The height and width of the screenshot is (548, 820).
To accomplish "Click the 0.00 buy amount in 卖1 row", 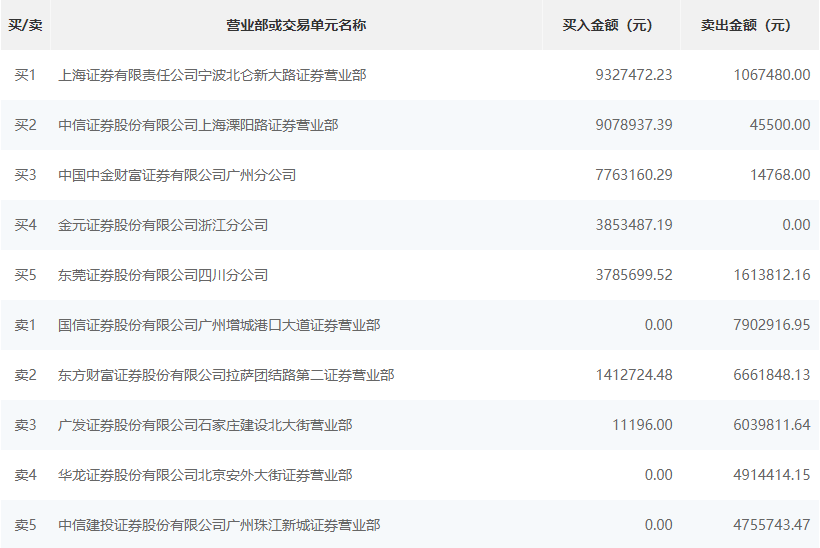I will [658, 325].
